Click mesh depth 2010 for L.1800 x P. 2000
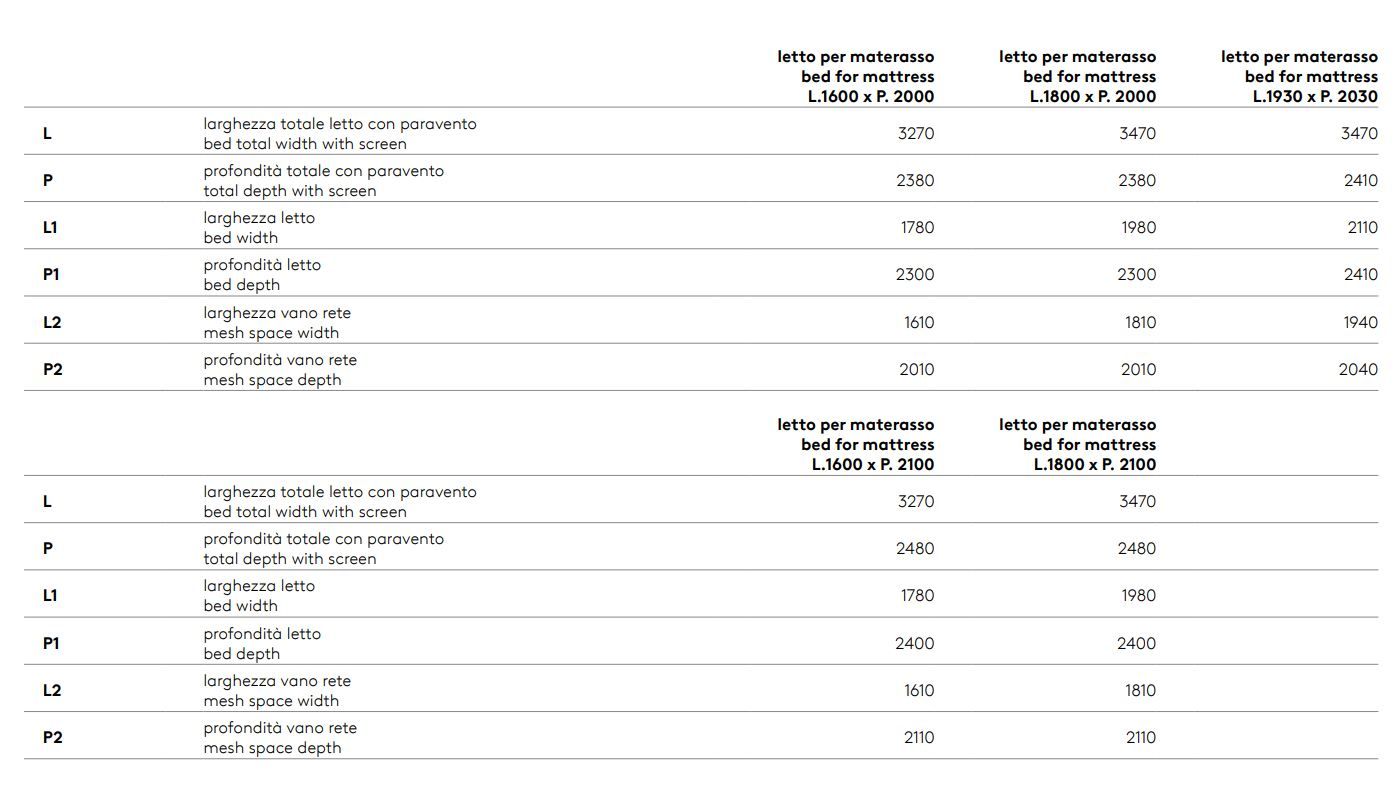Screen dimensions: 1400x798 tap(1138, 369)
